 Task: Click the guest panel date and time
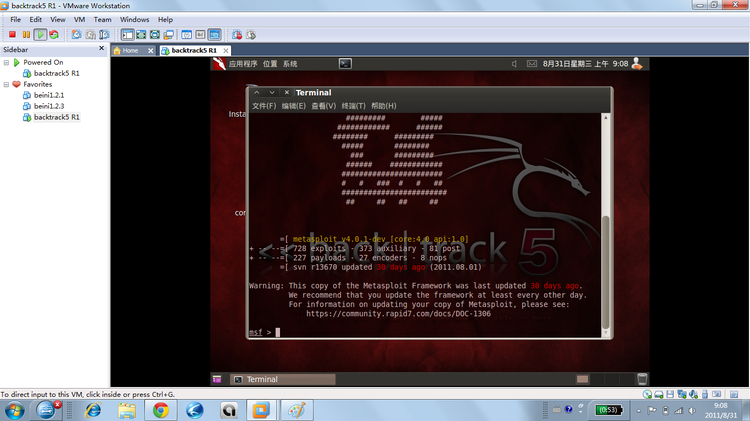pos(585,64)
